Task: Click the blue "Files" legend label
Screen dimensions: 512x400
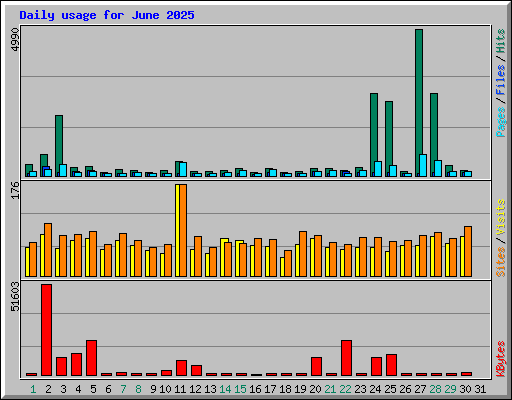Action: 501,80
